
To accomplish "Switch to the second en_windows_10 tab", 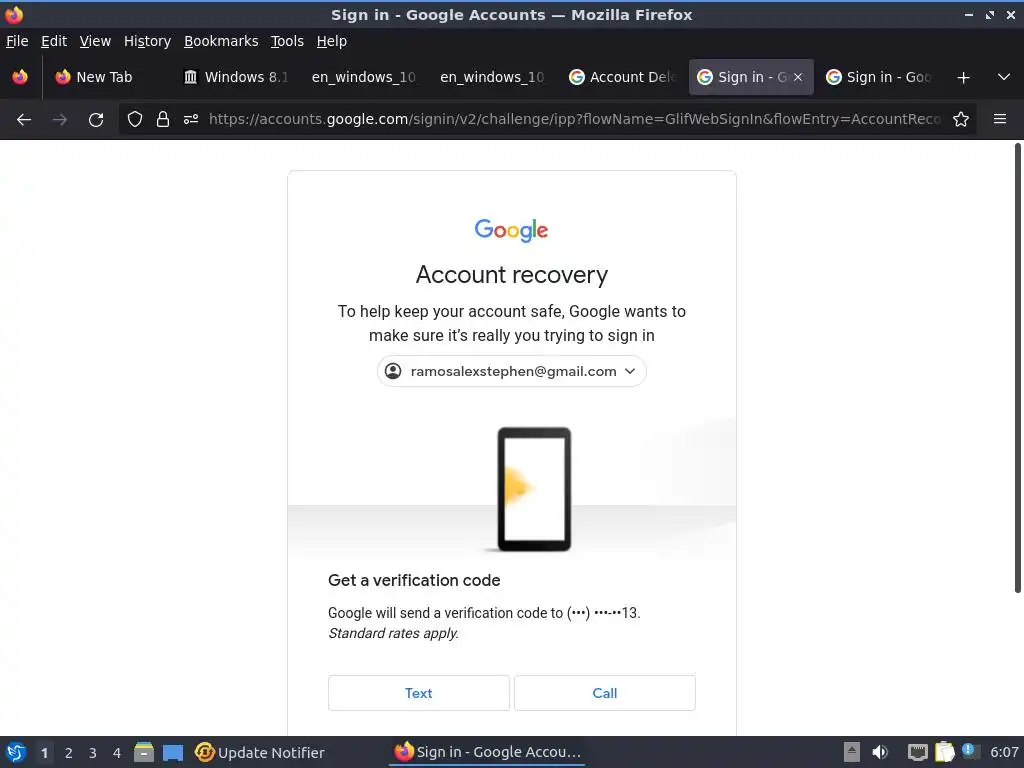I will tap(492, 77).
